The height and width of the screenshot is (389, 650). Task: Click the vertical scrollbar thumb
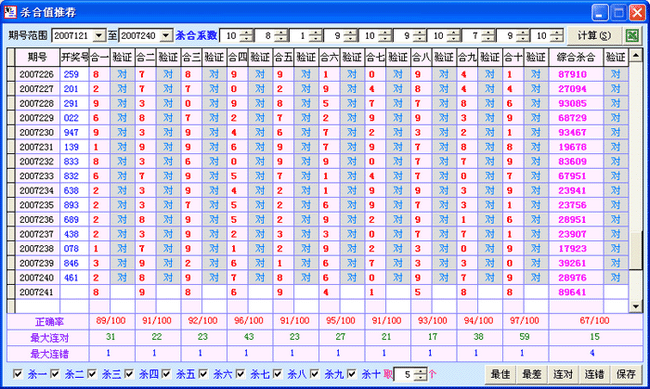(635, 251)
